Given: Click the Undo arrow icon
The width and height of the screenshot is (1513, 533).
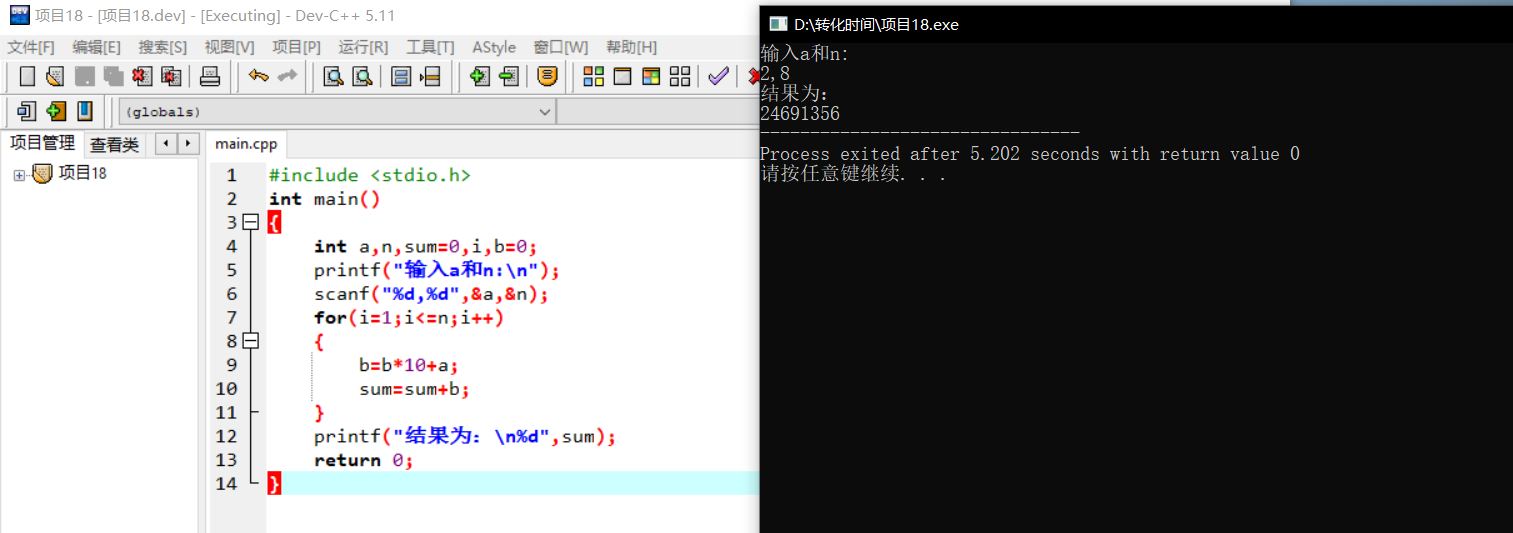Looking at the screenshot, I should (x=258, y=76).
